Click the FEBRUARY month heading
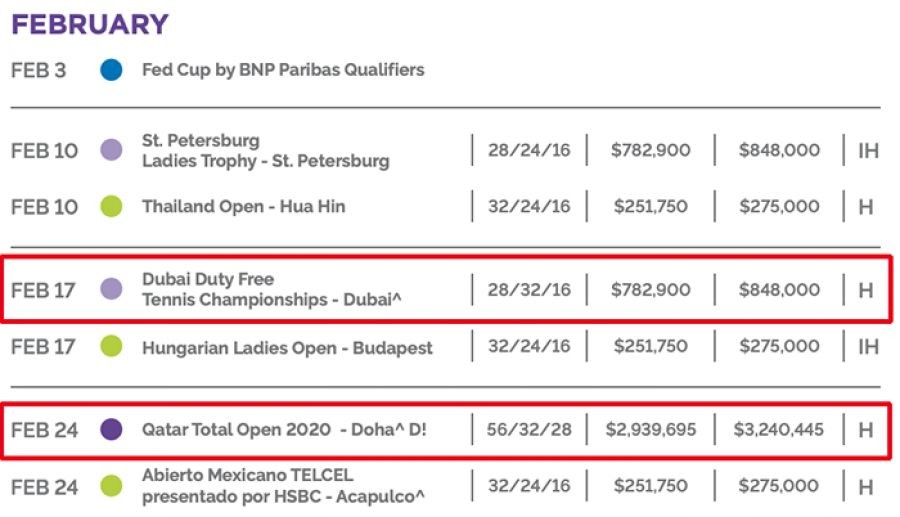 90,24
